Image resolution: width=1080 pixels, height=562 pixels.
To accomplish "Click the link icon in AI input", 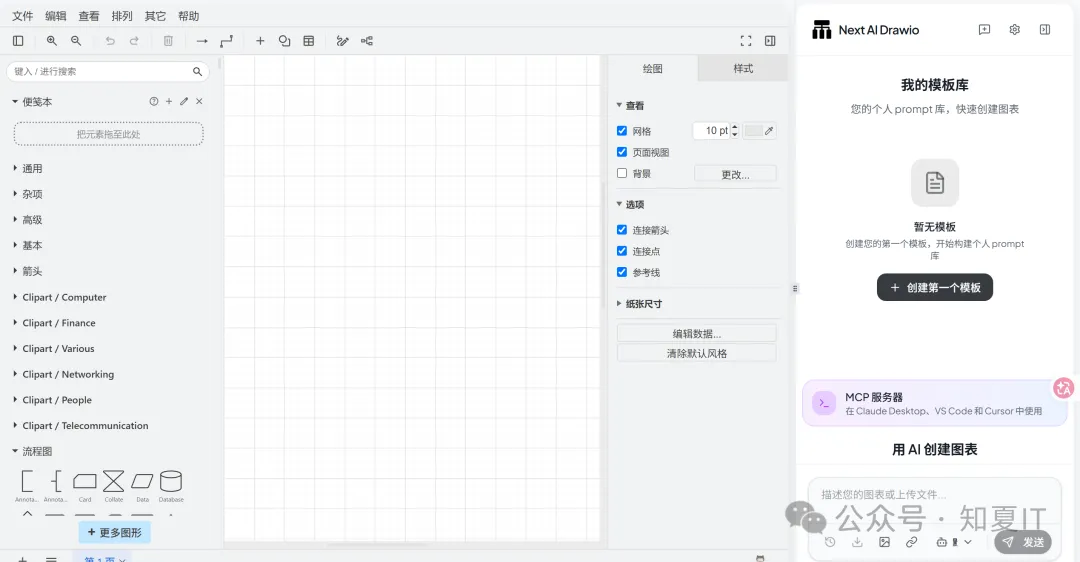I will click(911, 542).
